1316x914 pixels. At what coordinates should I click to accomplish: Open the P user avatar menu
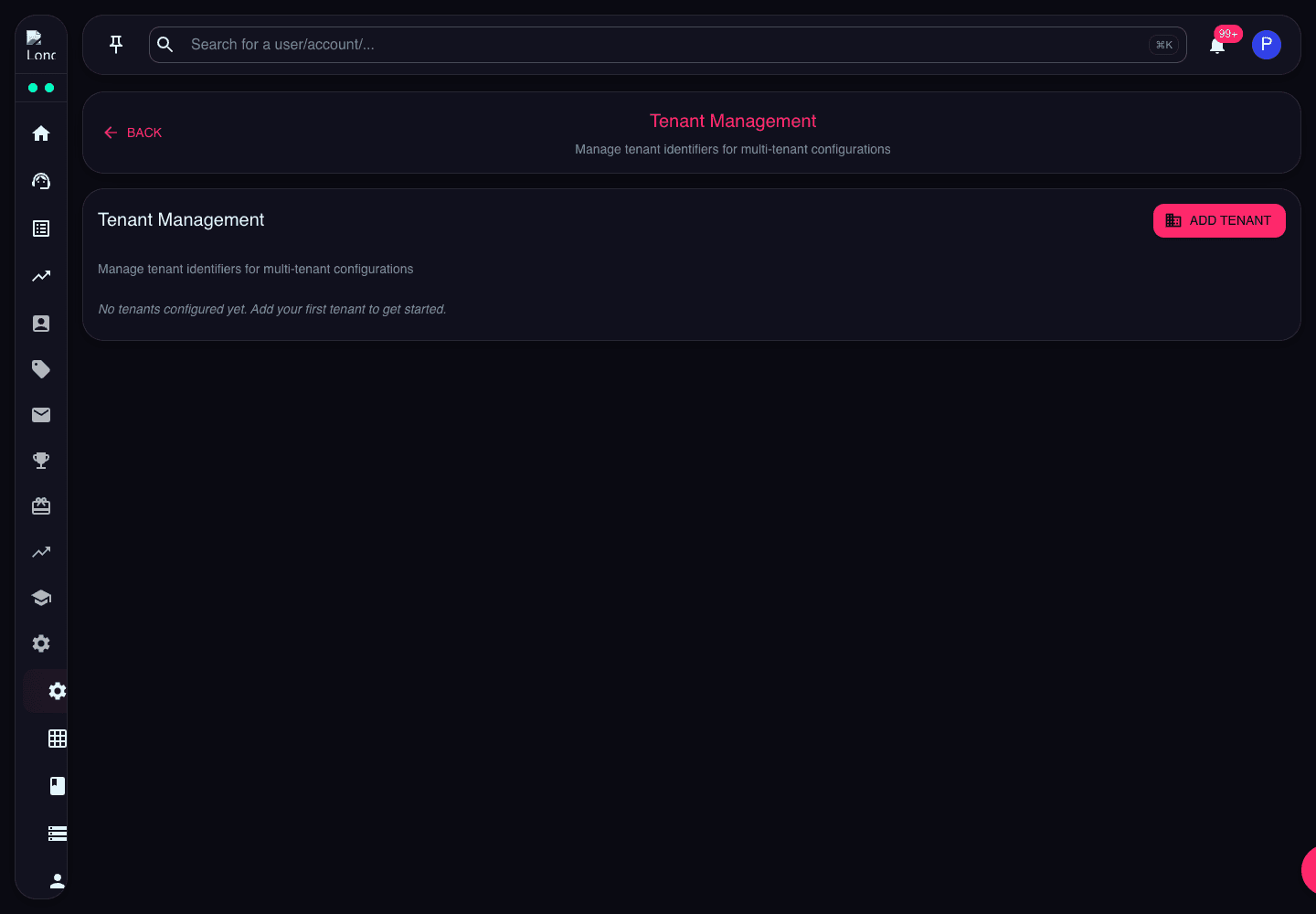coord(1267,45)
